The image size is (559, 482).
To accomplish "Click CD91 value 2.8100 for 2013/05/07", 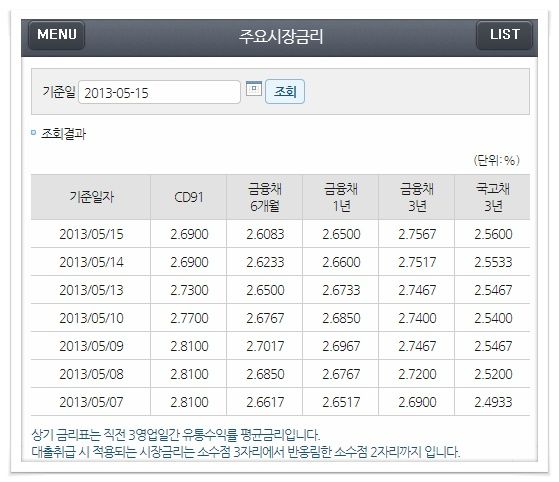I will click(189, 402).
